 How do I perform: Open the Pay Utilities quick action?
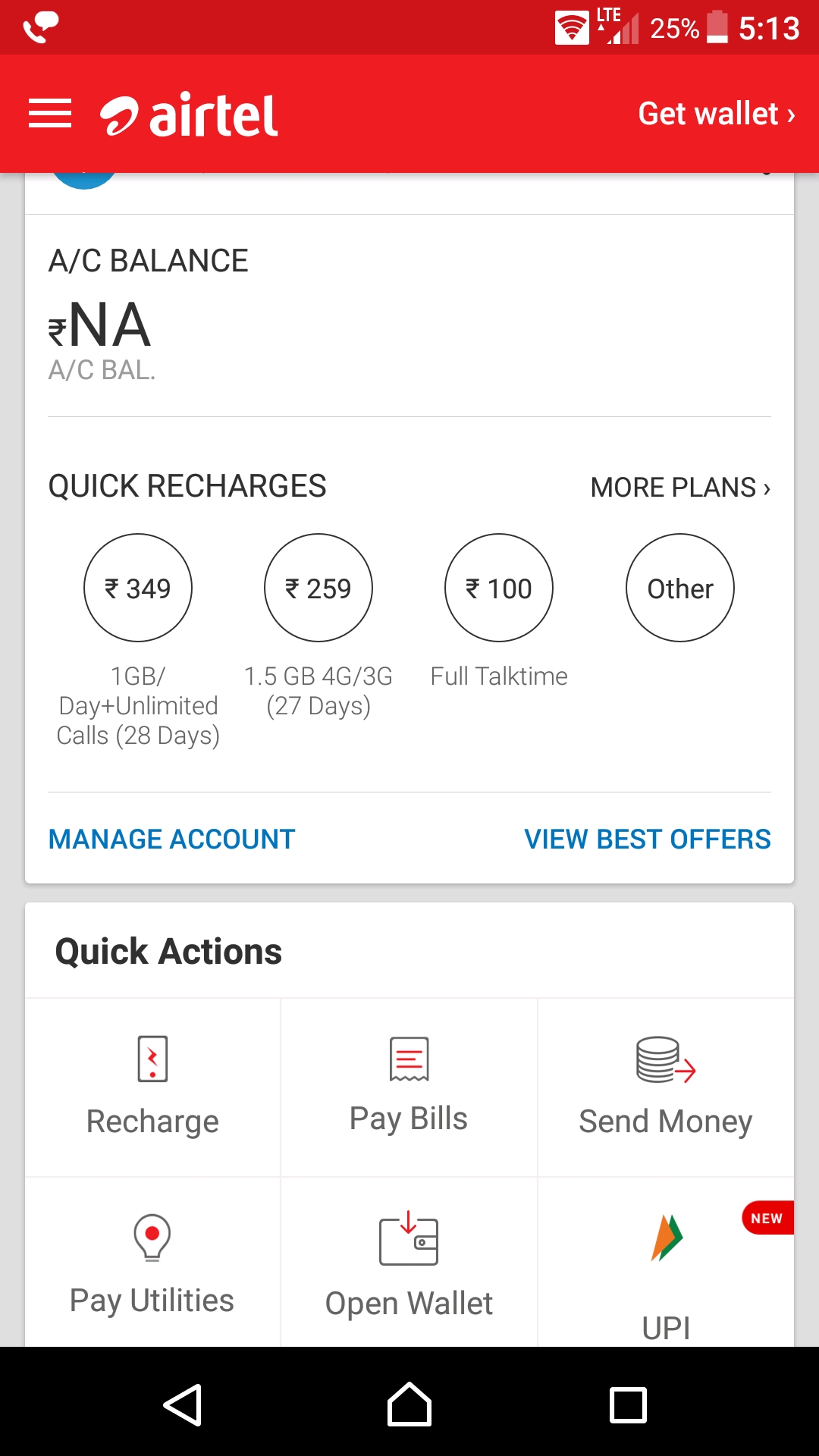tap(152, 1263)
